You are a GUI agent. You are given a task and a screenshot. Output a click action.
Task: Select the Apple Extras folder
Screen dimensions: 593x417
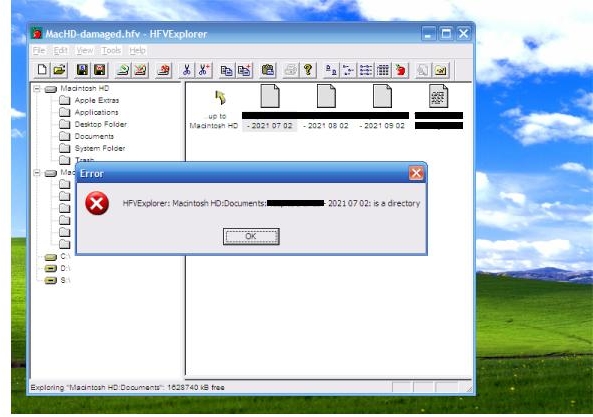click(97, 100)
